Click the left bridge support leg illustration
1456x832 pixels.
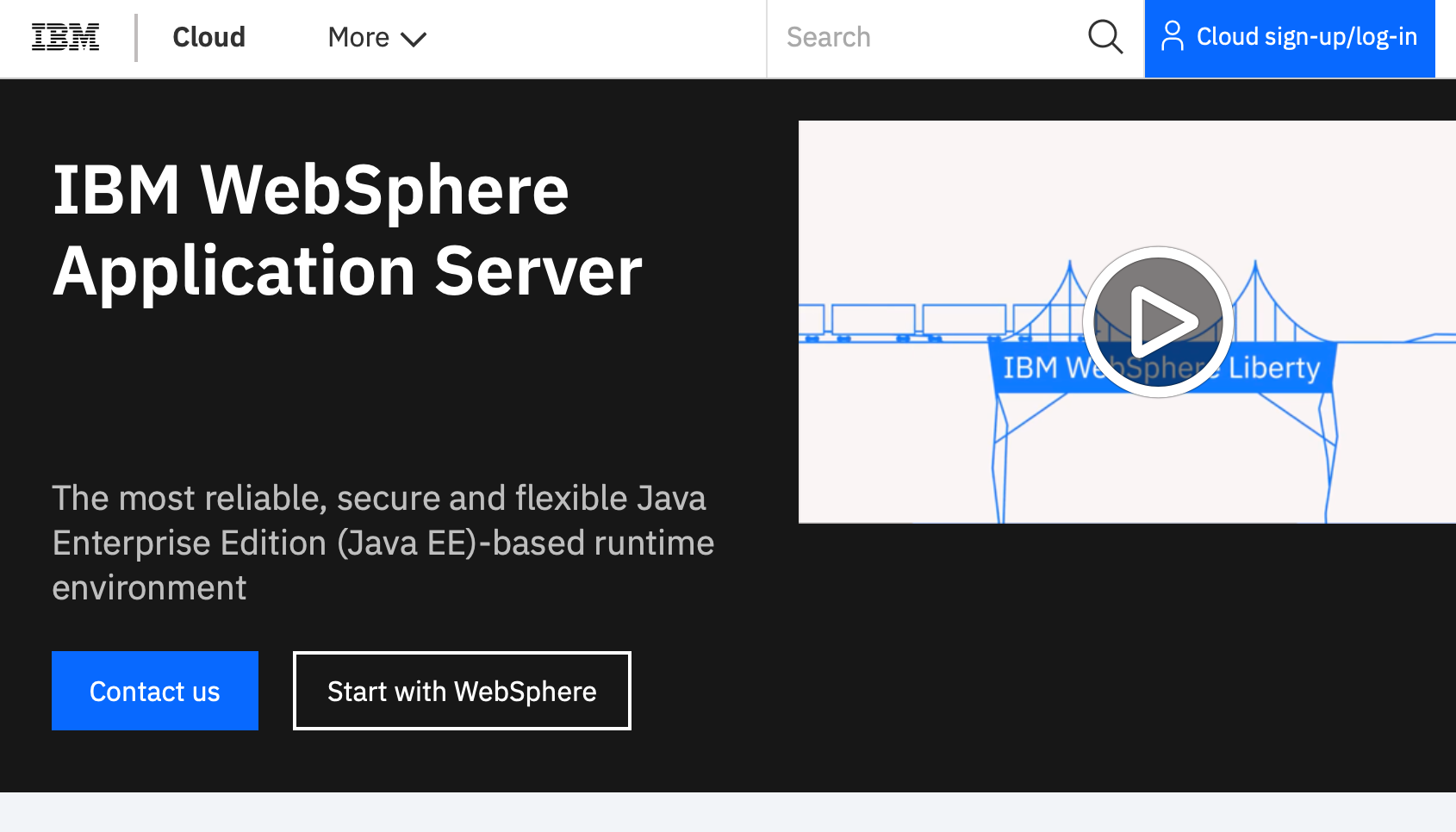click(x=999, y=465)
